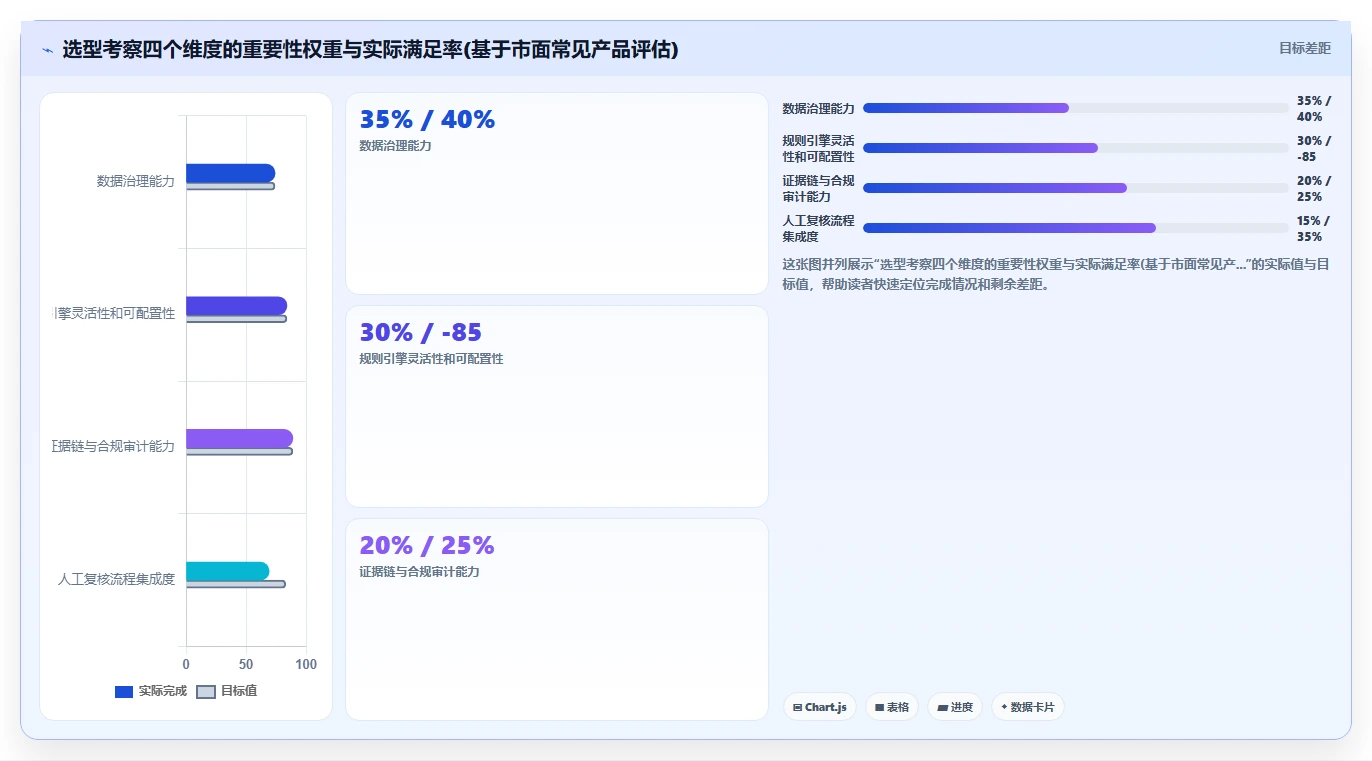The height and width of the screenshot is (761, 1372).
Task: Open the 20% / 25% data card
Action: (x=557, y=619)
